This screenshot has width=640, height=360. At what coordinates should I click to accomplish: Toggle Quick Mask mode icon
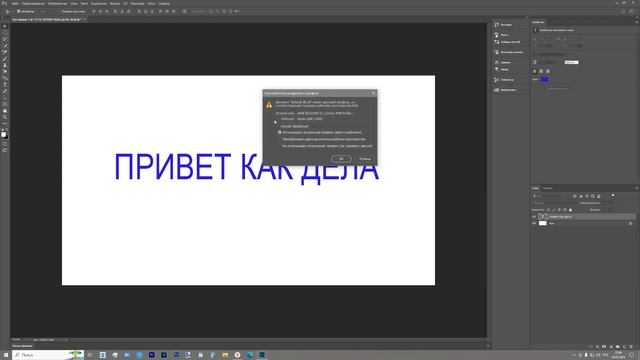tap(5, 144)
